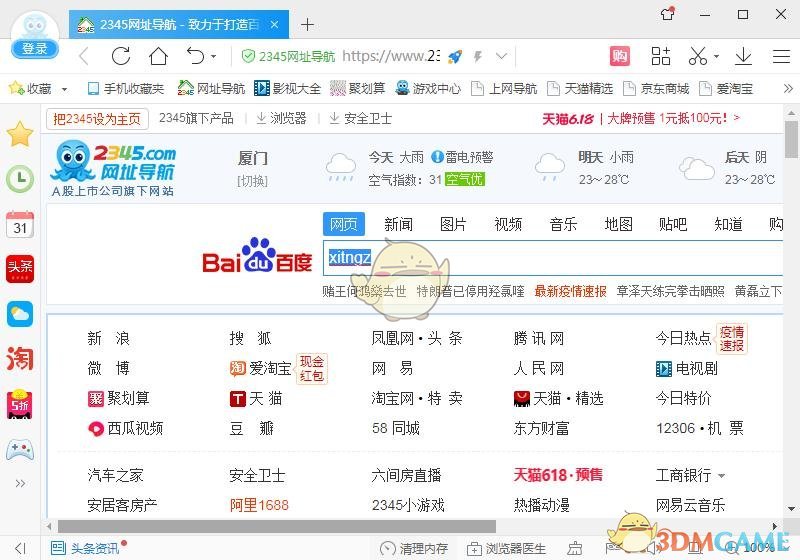The height and width of the screenshot is (560, 800).
Task: Click the 浏览器 download link
Action: (281, 118)
